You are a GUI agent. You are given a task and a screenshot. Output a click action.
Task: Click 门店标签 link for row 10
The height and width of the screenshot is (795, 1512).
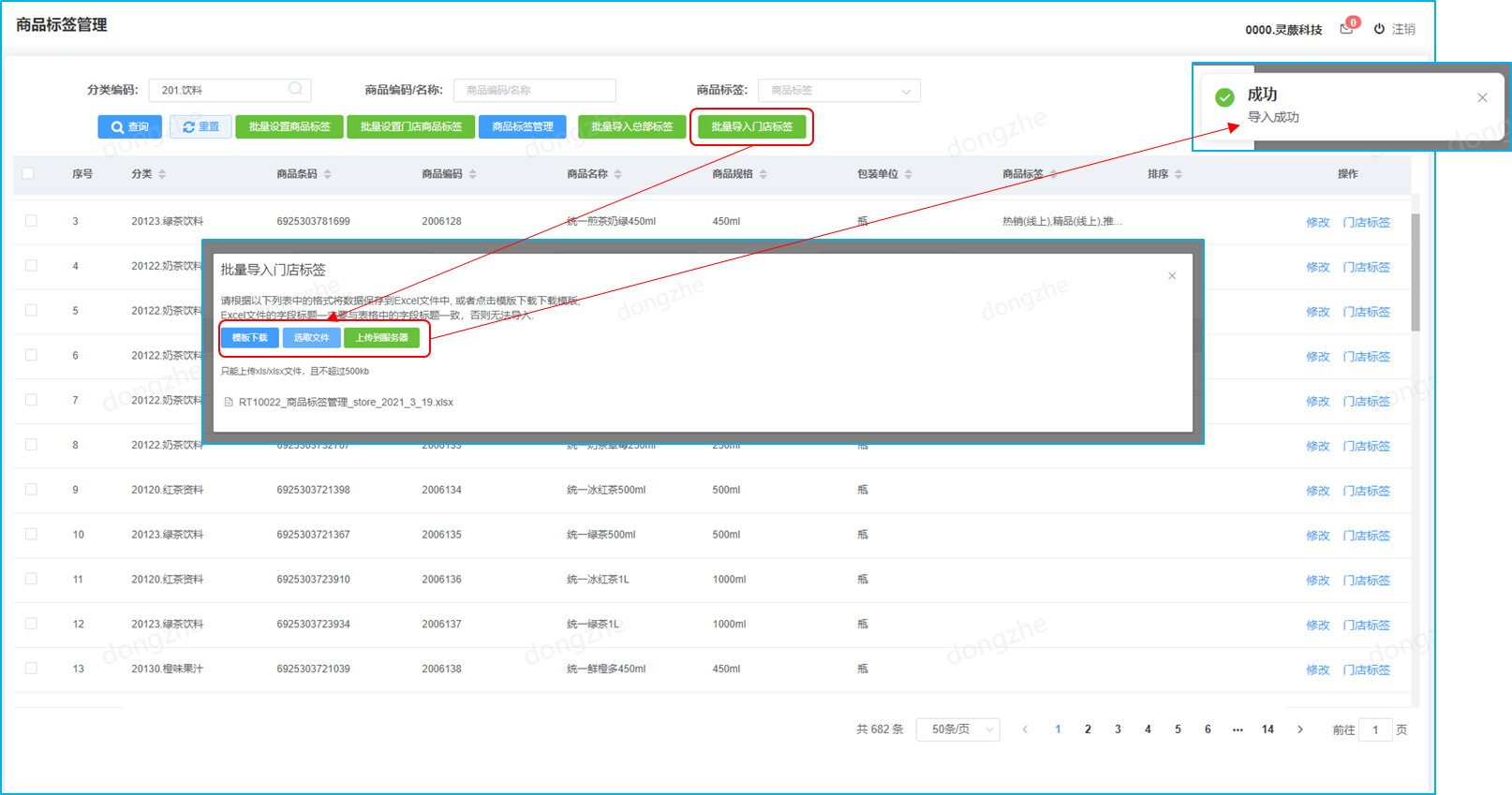(1367, 536)
